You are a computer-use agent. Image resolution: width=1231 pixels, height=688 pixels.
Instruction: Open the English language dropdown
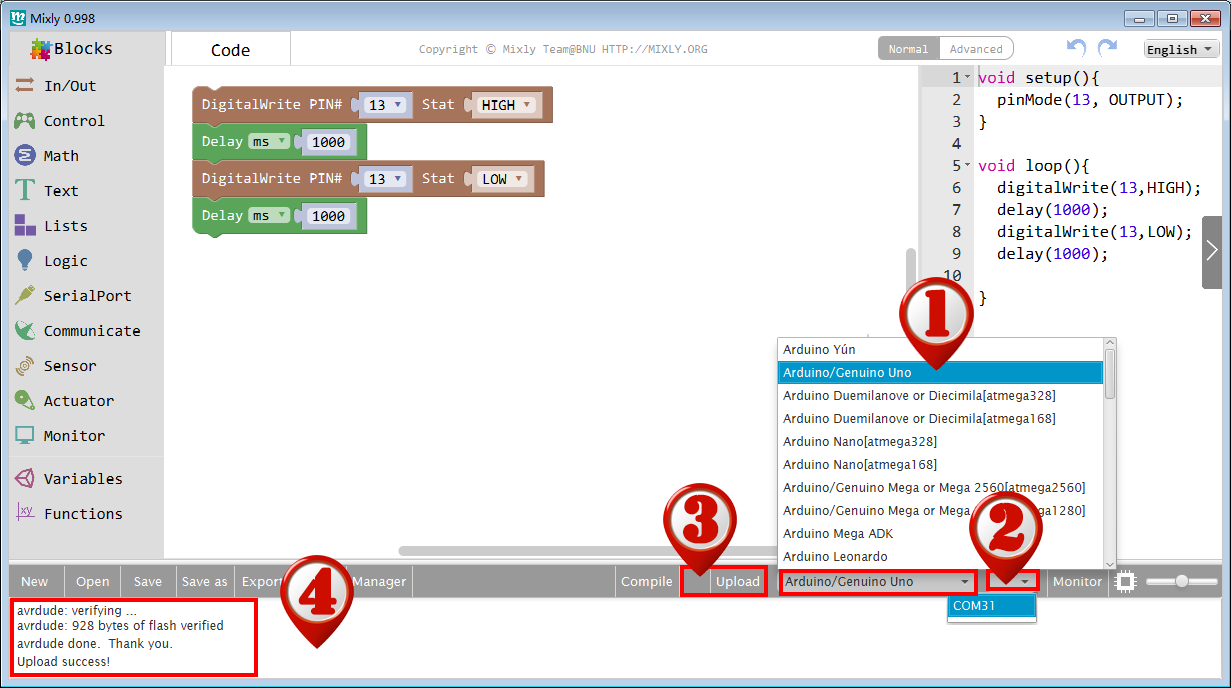tap(1181, 49)
